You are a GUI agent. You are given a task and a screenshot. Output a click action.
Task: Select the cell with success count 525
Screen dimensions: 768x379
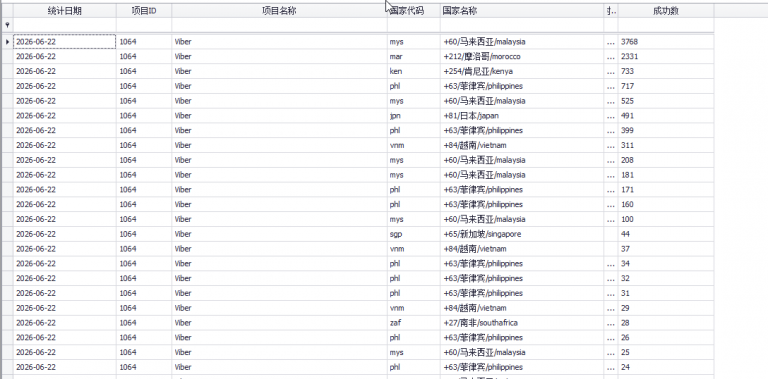click(666, 101)
